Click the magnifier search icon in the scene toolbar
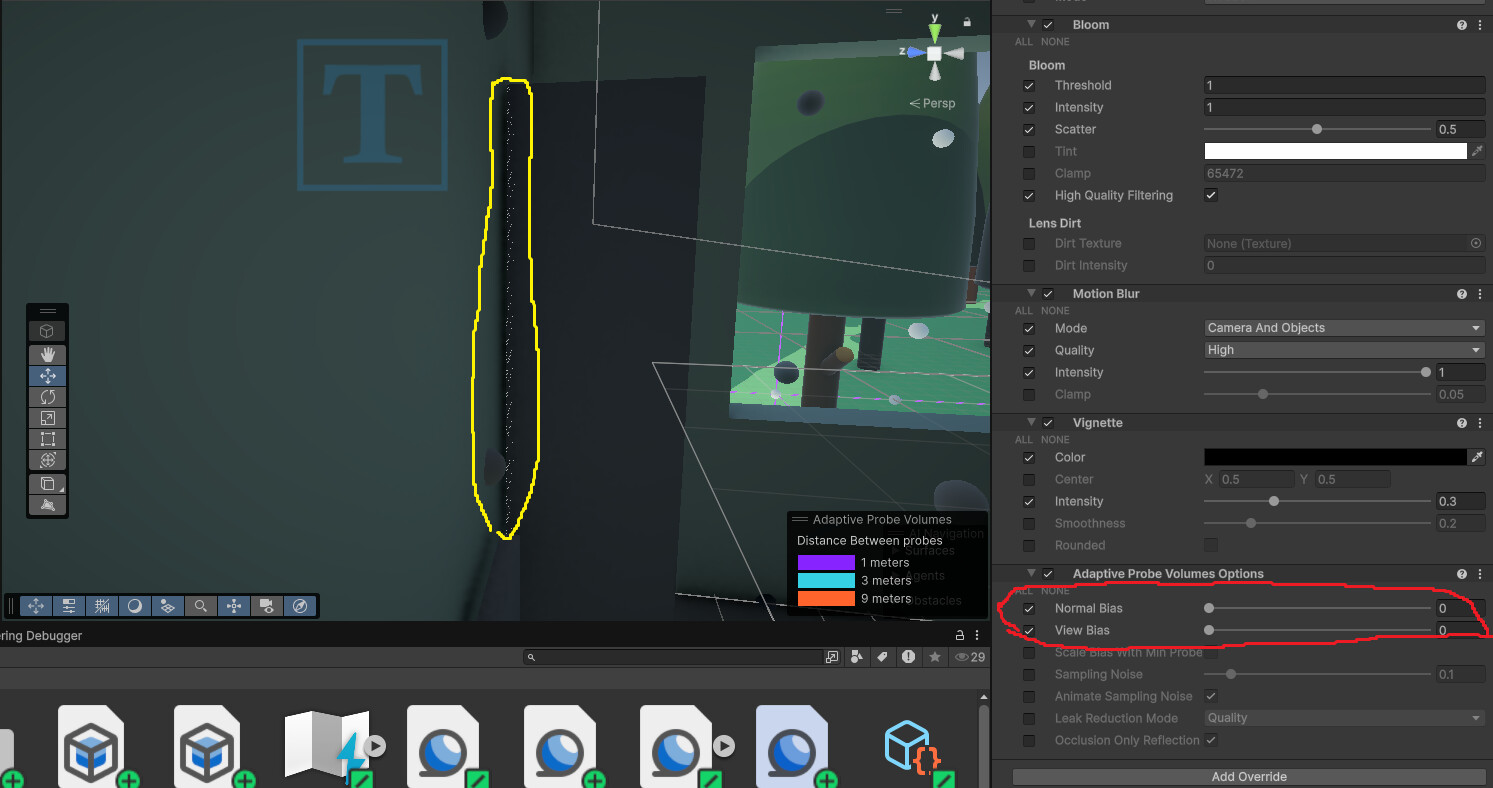The width and height of the screenshot is (1493, 788). (200, 605)
